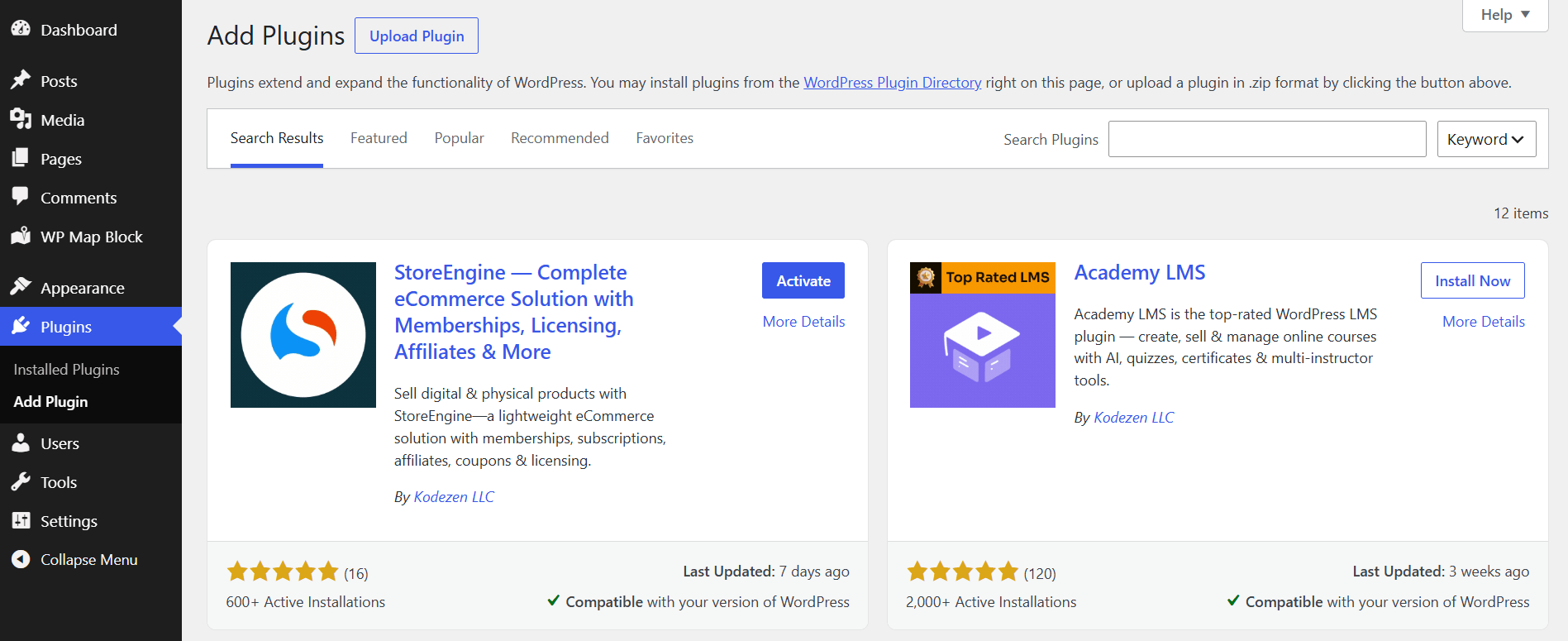The image size is (1568, 641).
Task: Focus the Search Plugins input field
Action: (x=1267, y=139)
